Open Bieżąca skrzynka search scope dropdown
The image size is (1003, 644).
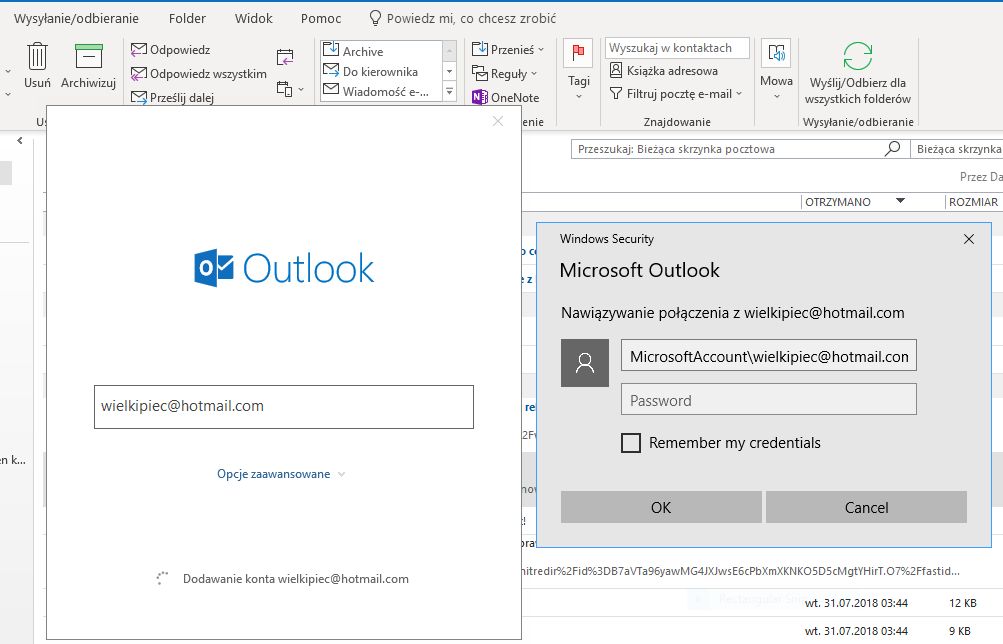pyautogui.click(x=956, y=149)
